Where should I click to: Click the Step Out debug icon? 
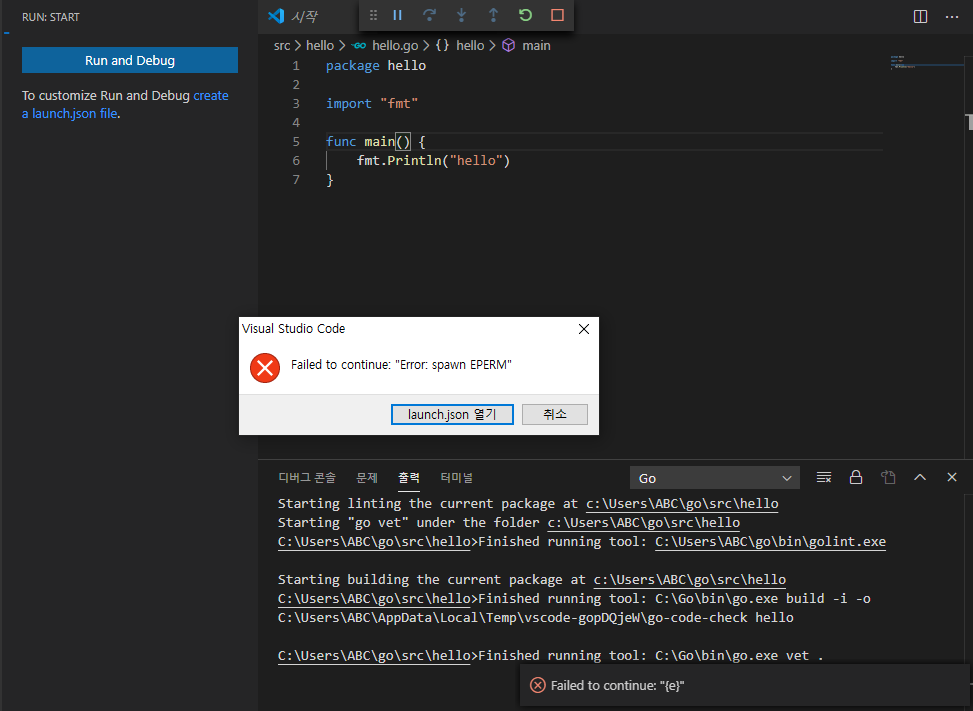click(x=492, y=15)
